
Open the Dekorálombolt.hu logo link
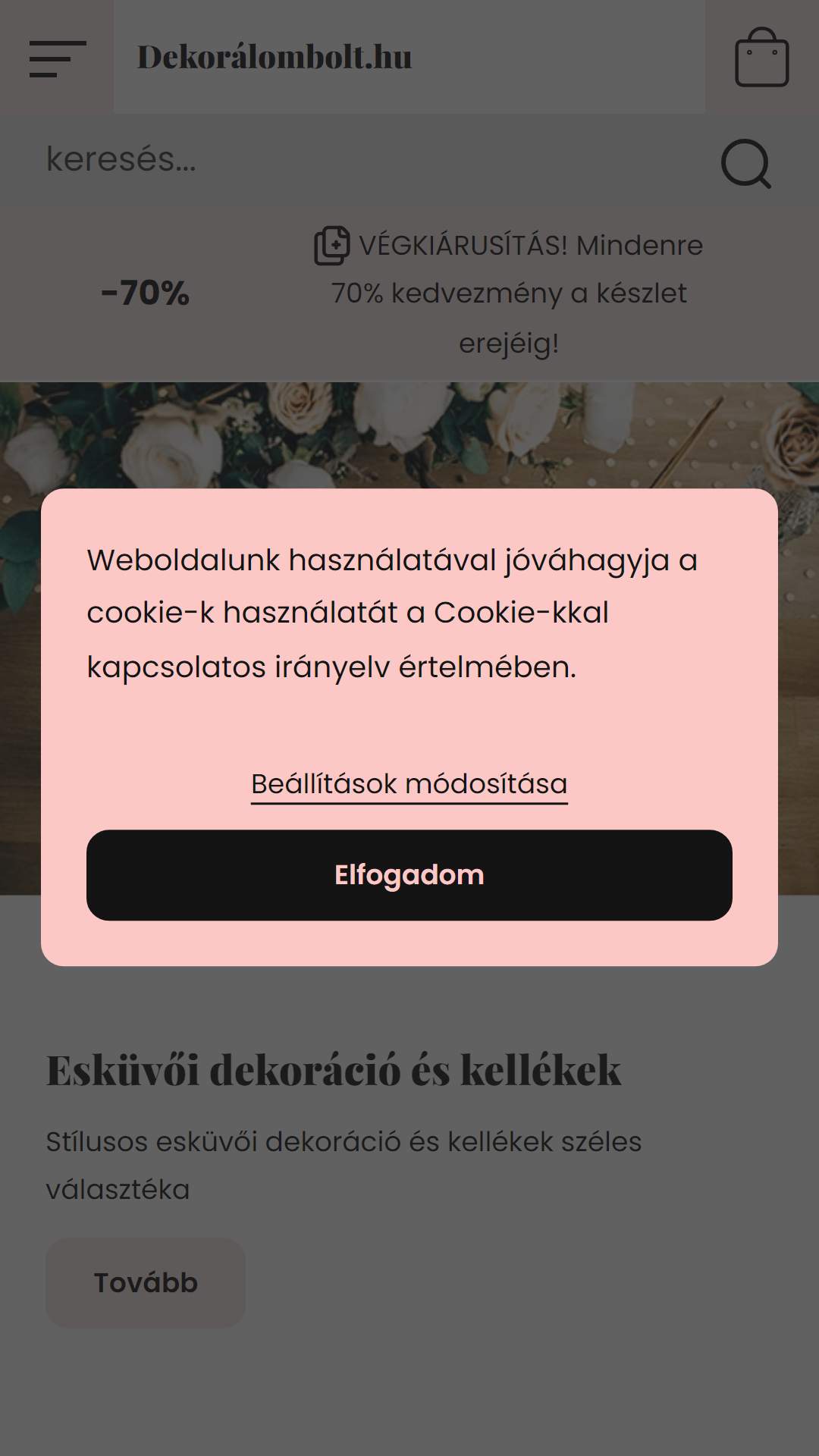click(275, 58)
